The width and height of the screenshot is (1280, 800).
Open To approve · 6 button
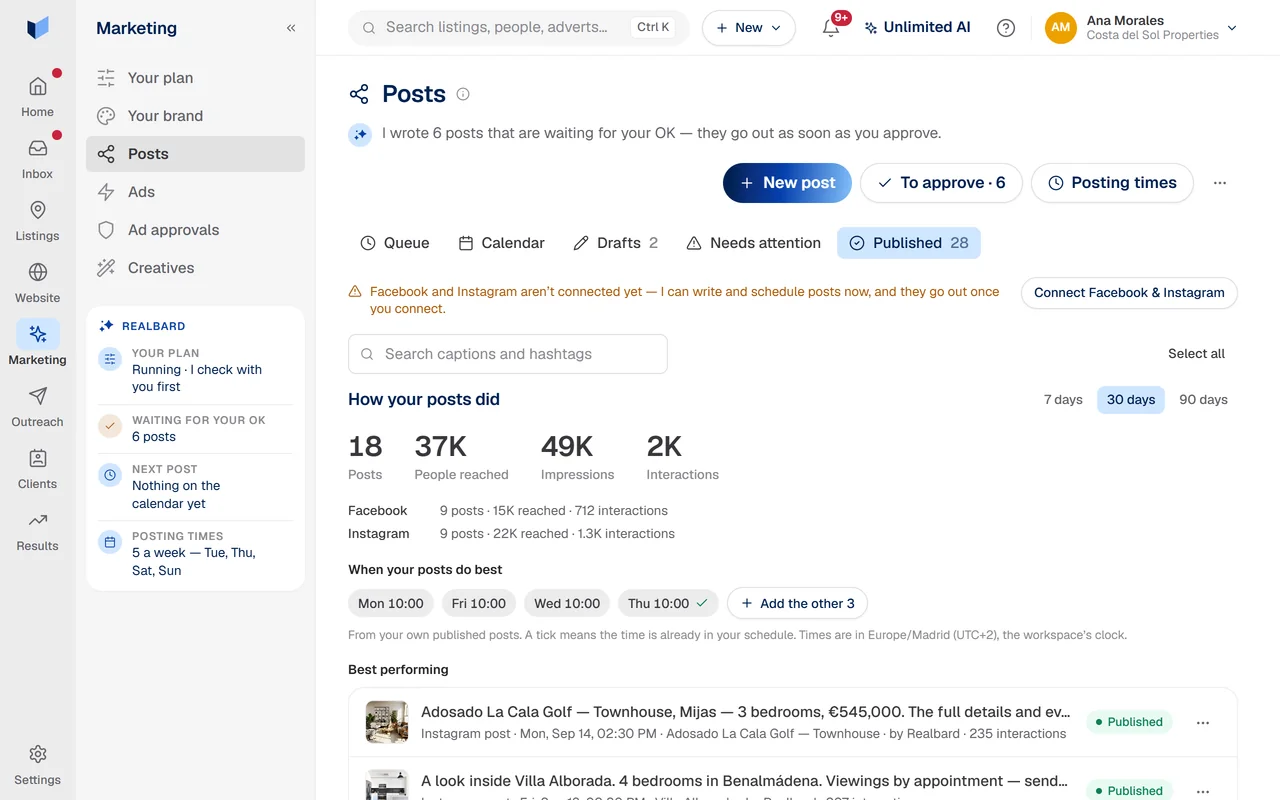click(941, 183)
